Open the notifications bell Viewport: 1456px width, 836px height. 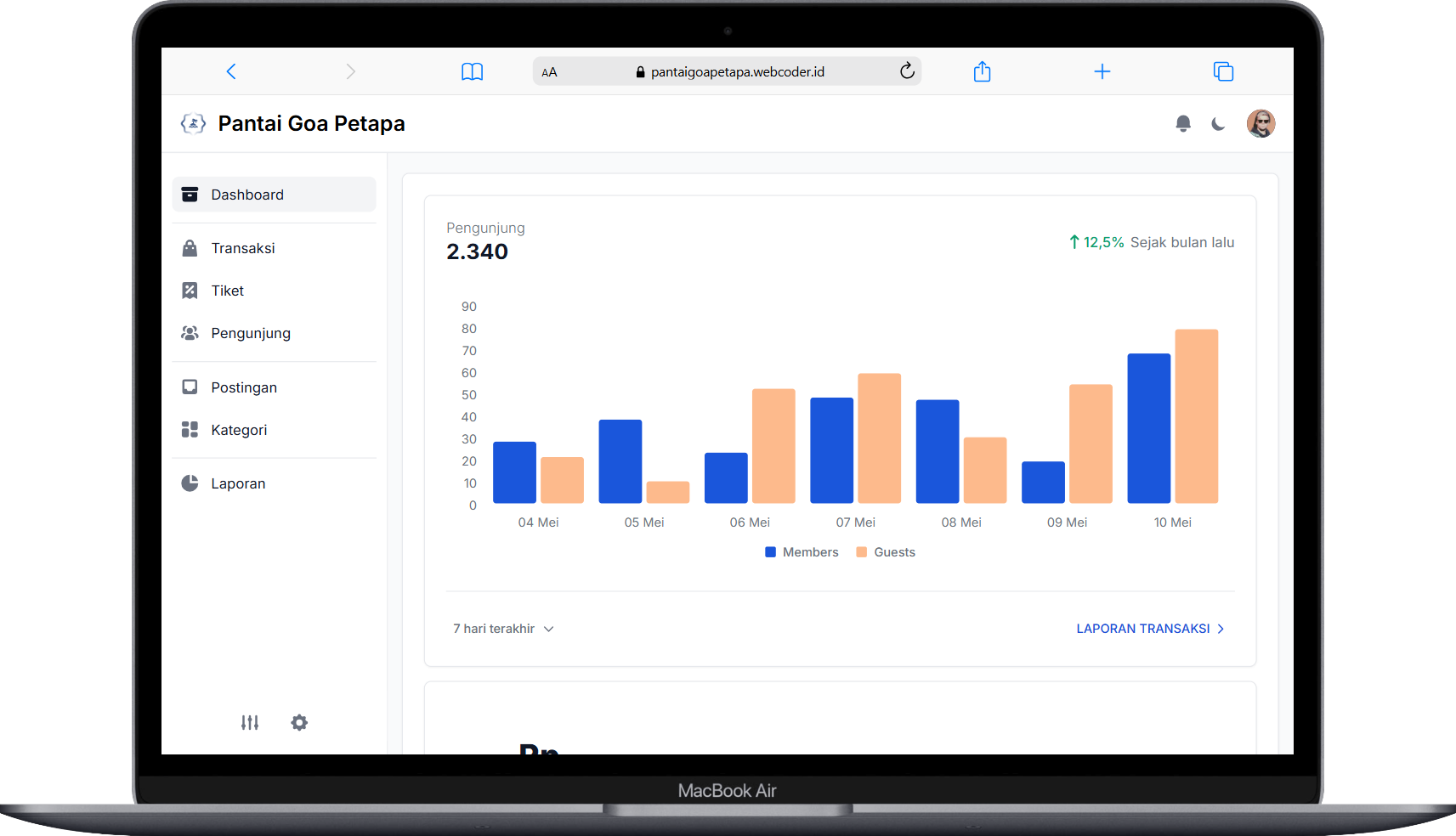[1182, 124]
